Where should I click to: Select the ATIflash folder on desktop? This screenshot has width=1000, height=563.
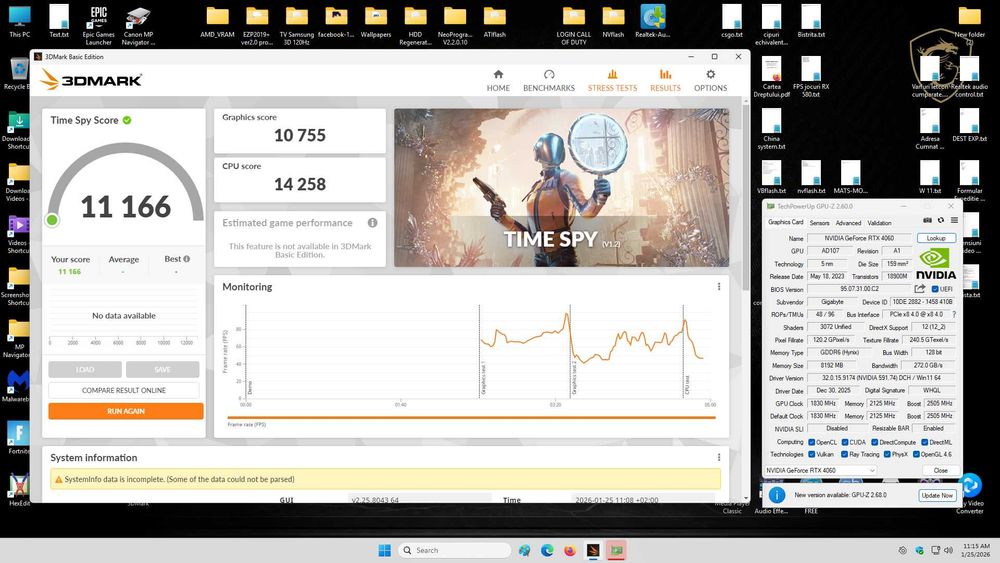coord(494,22)
